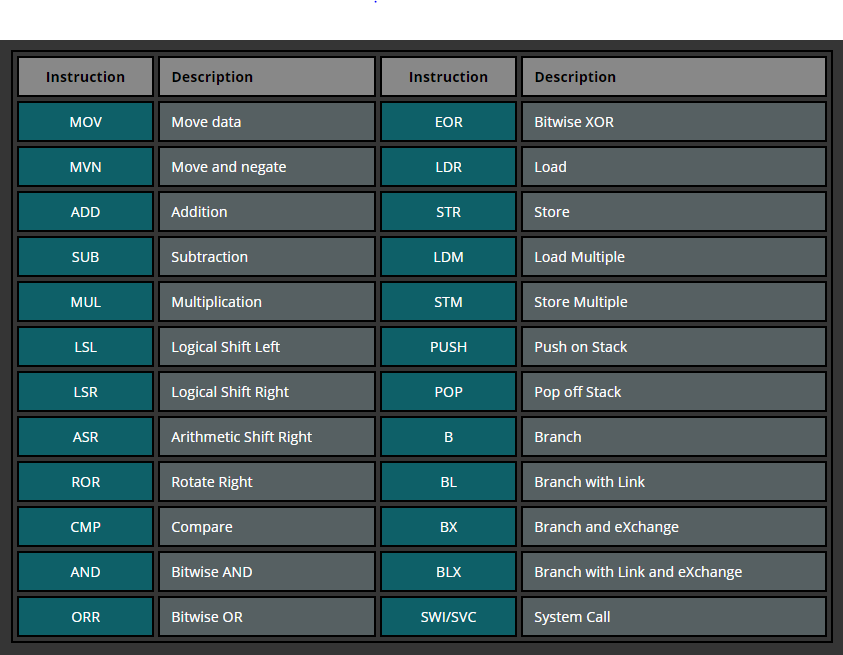Click 'Branch and eXchange' description
Screen dimensions: 843x655
coord(674,527)
